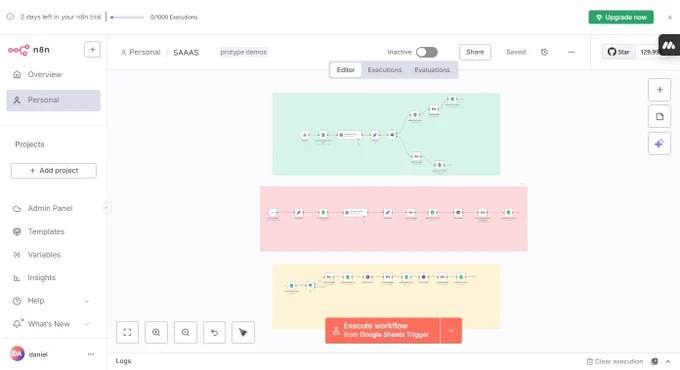Open the daniel user options ellipsis

point(91,354)
